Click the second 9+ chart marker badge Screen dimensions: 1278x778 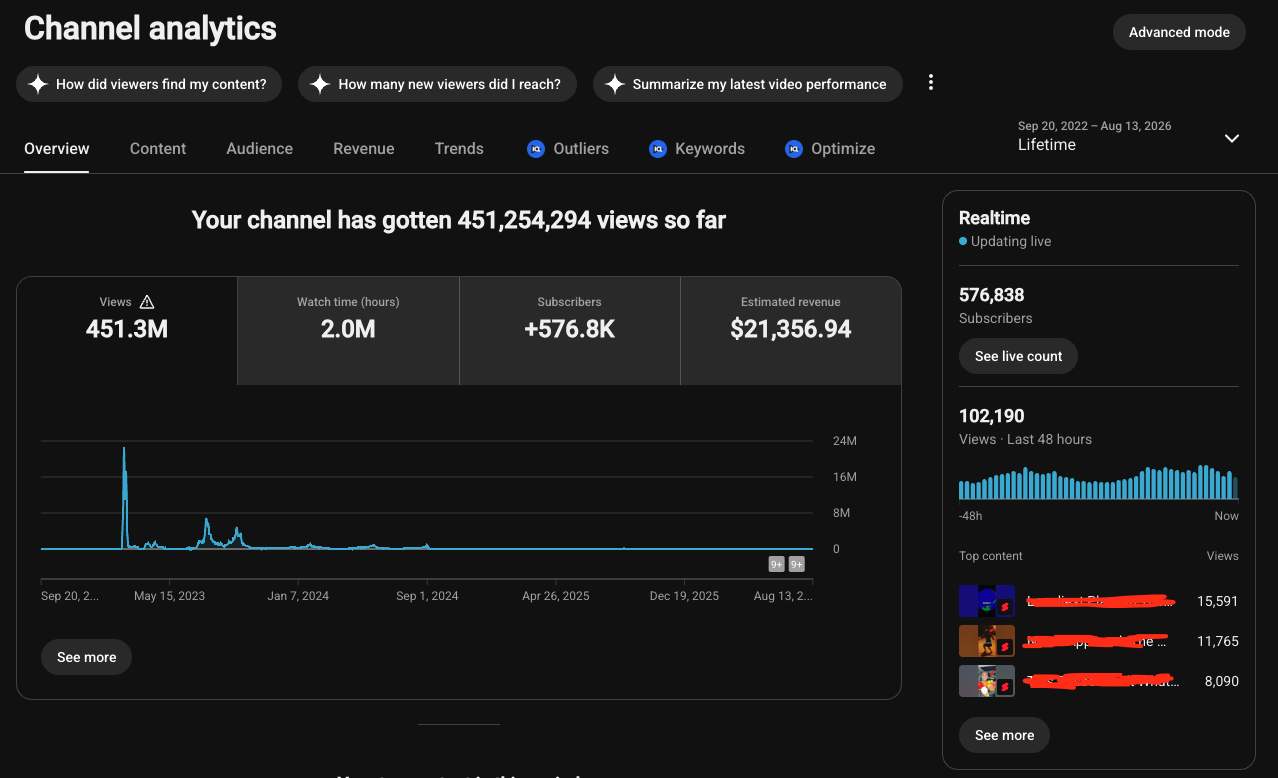797,564
